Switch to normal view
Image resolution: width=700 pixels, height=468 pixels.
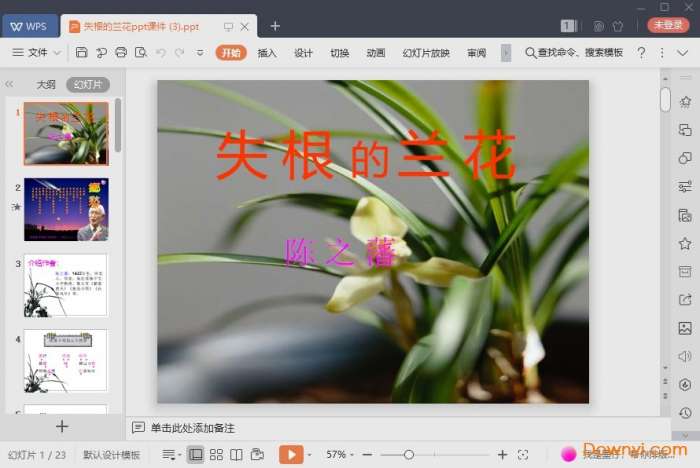tap(195, 455)
